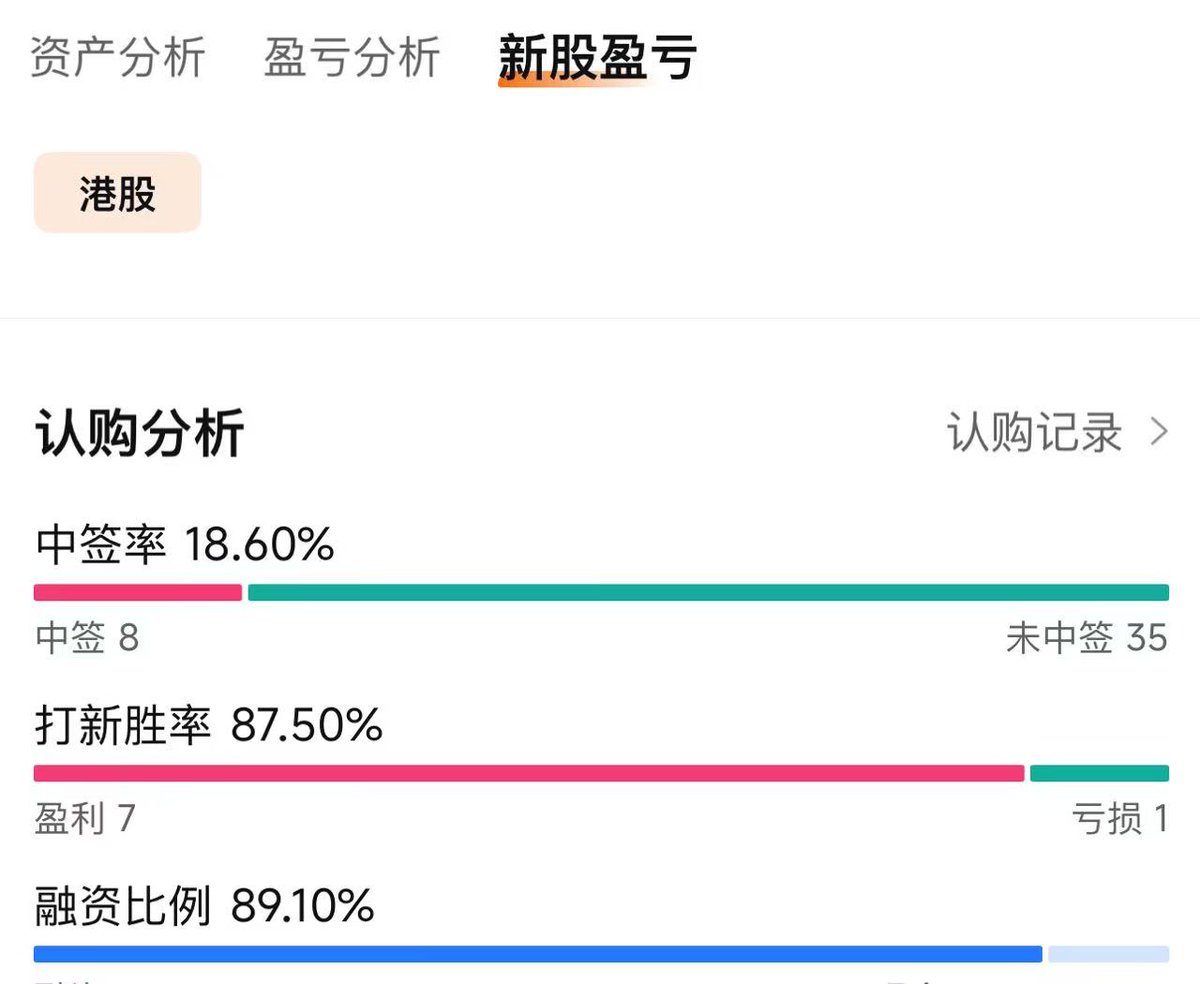Click the dark blue 融资 ratio bar
Image resolution: width=1200 pixels, height=984 pixels.
coord(538,954)
